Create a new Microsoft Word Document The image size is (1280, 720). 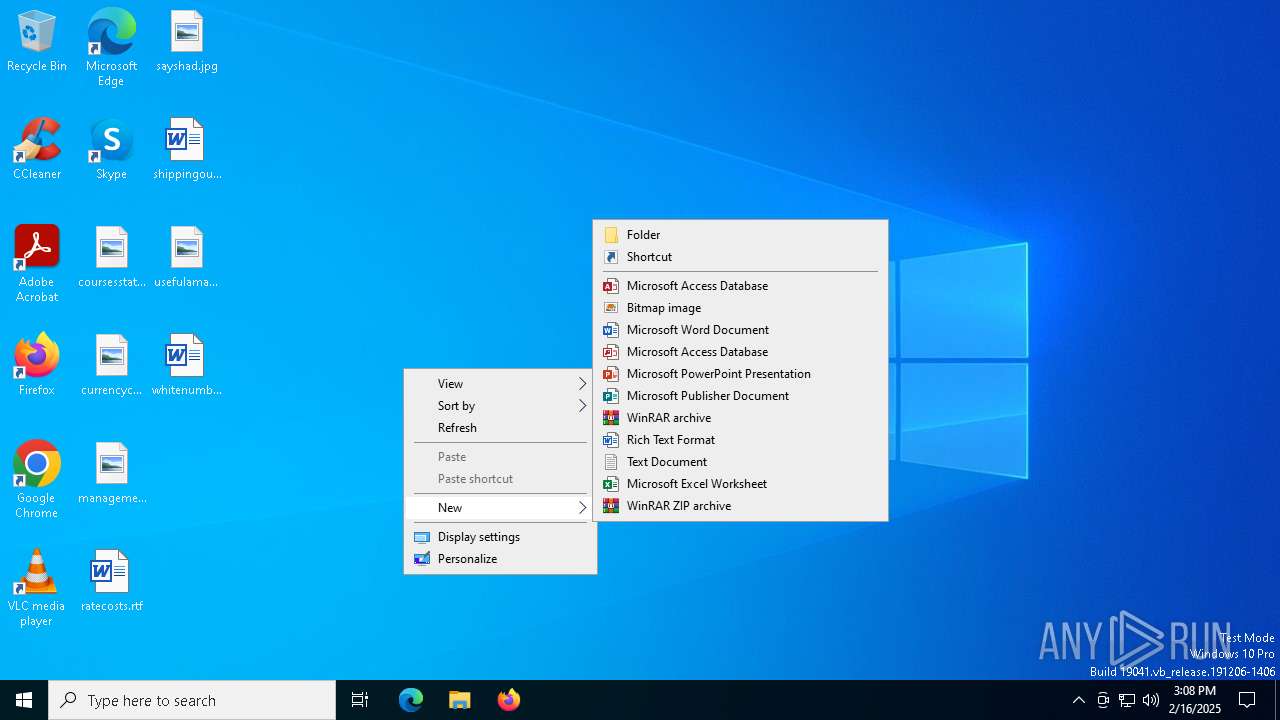(740, 330)
